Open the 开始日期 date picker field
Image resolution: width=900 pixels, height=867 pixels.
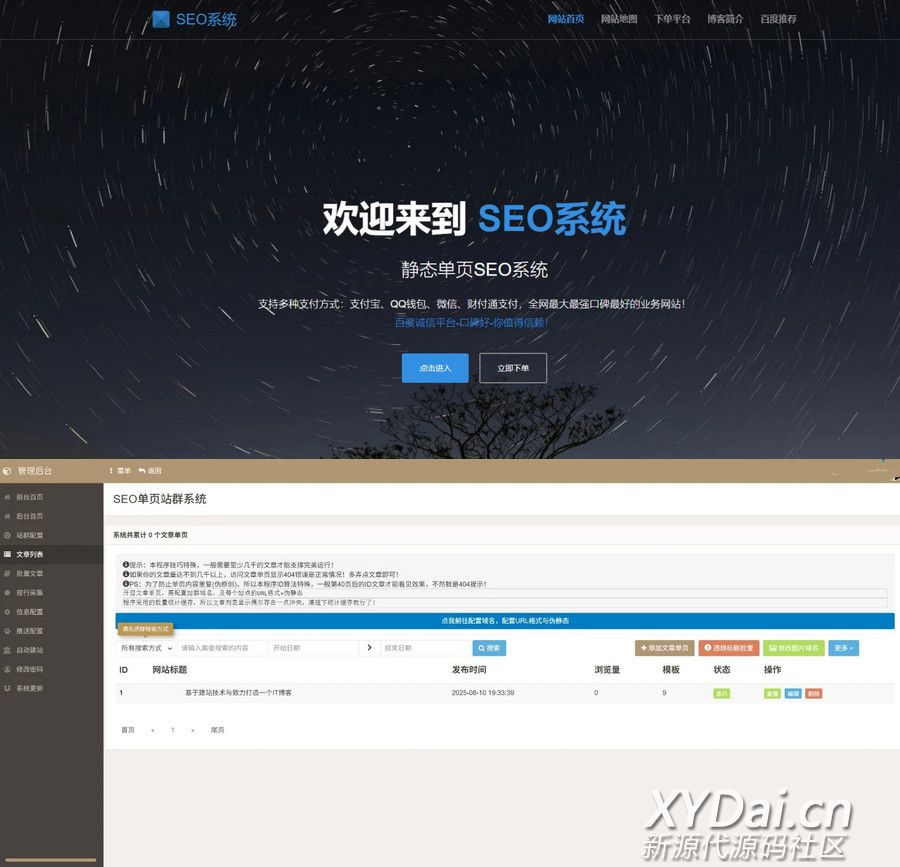(313, 648)
